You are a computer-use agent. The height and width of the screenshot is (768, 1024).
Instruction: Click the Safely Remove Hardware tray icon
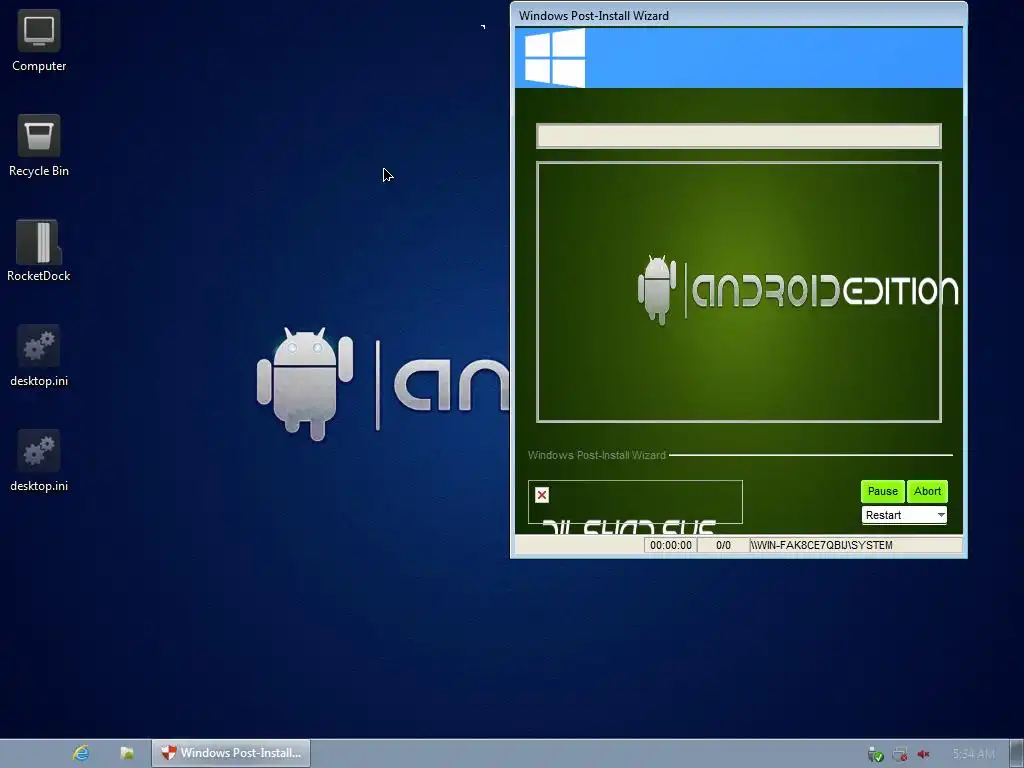coord(875,754)
